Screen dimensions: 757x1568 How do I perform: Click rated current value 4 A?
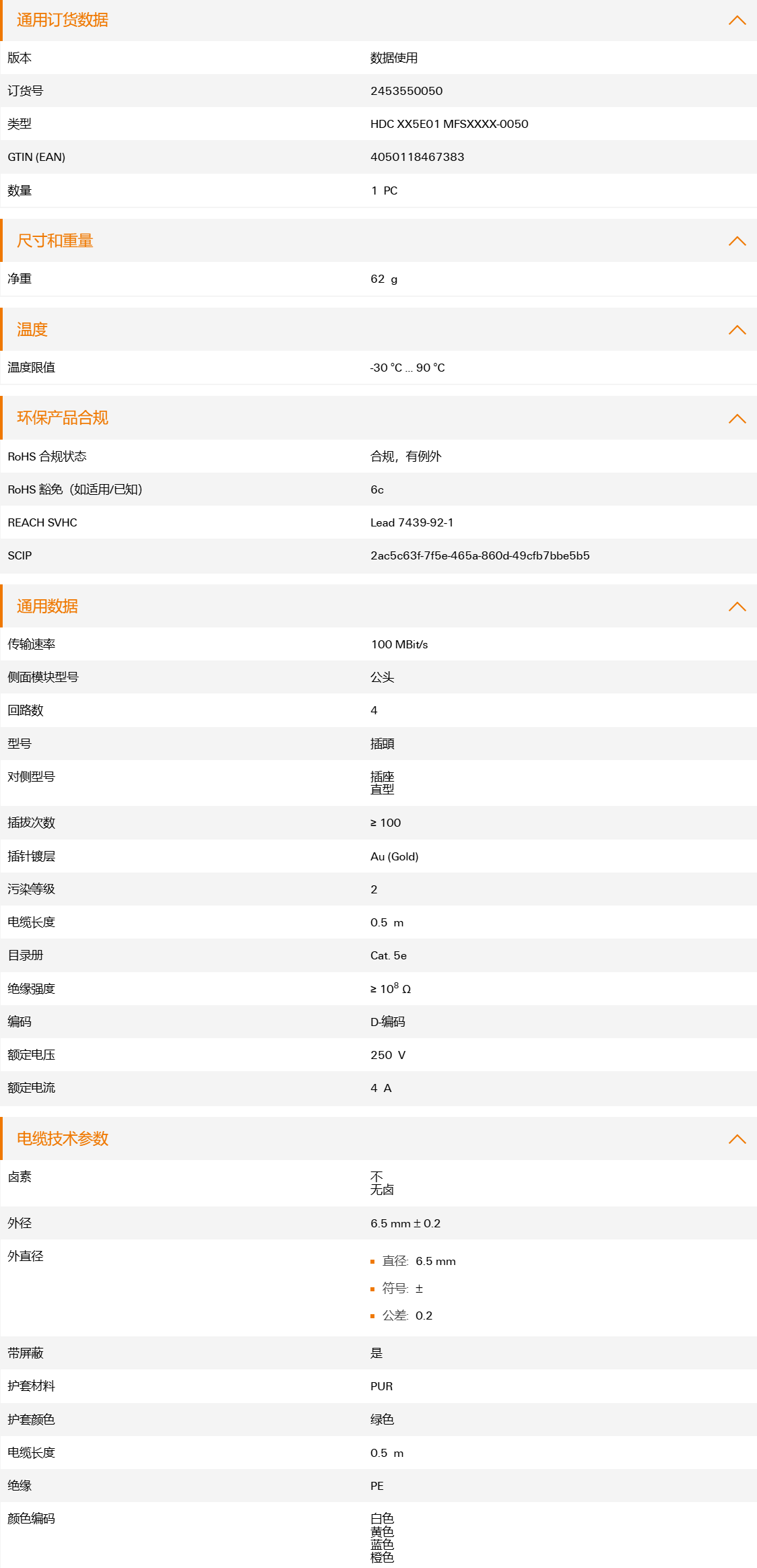pyautogui.click(x=381, y=1088)
